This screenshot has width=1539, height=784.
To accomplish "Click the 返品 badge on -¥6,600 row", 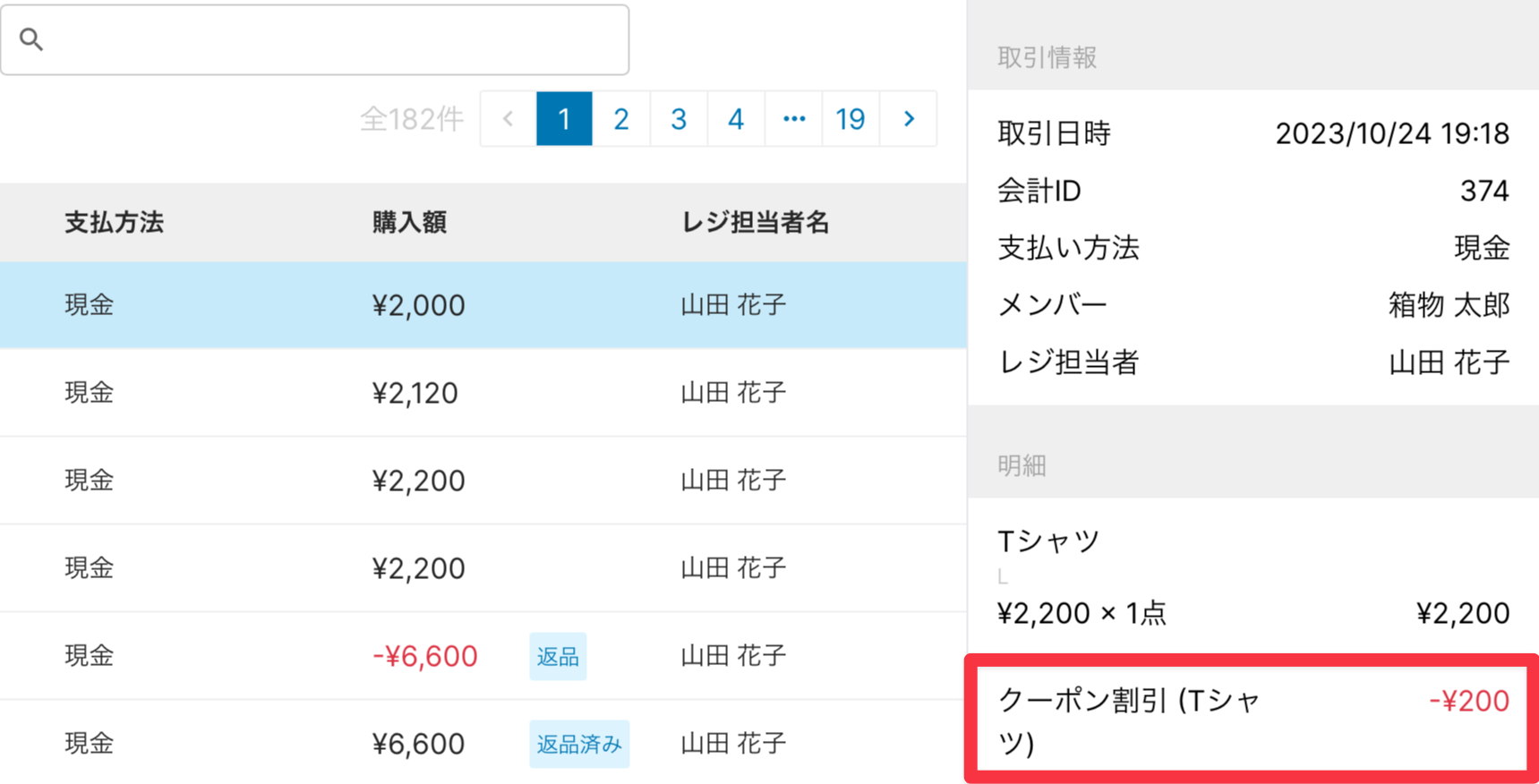I will [558, 656].
